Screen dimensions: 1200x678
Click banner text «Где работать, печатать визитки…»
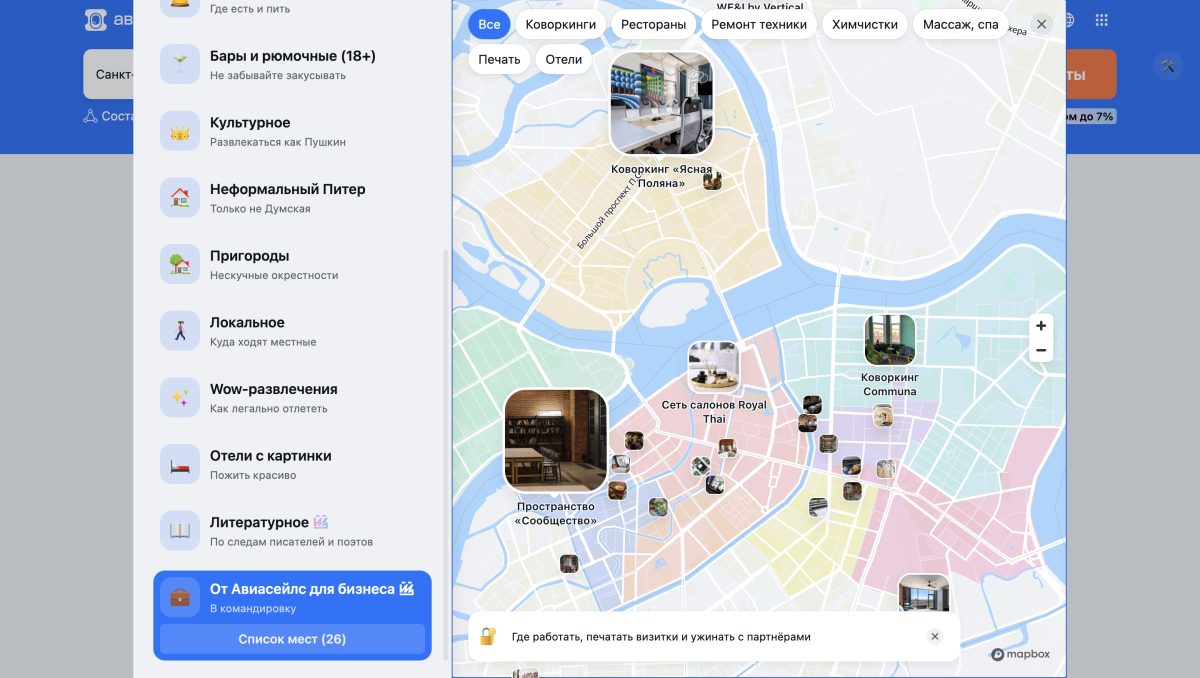point(661,636)
